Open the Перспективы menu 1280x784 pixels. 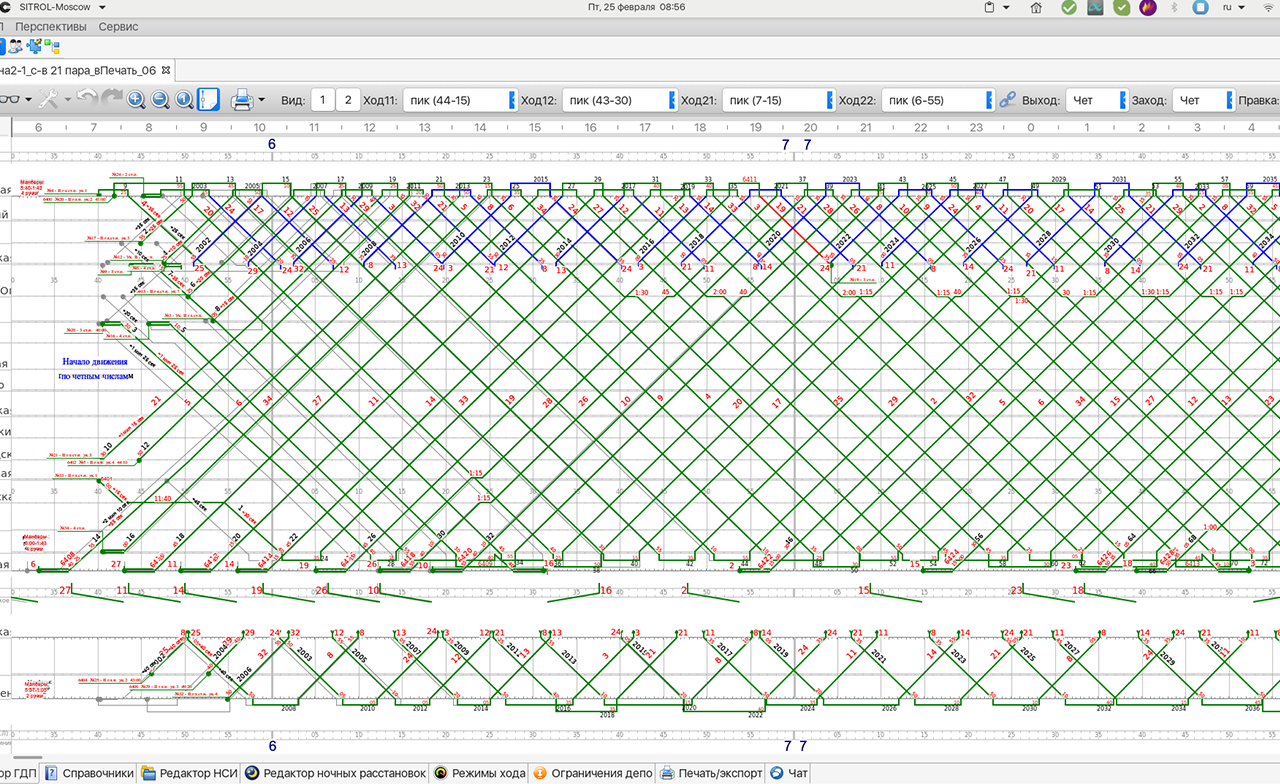50,26
